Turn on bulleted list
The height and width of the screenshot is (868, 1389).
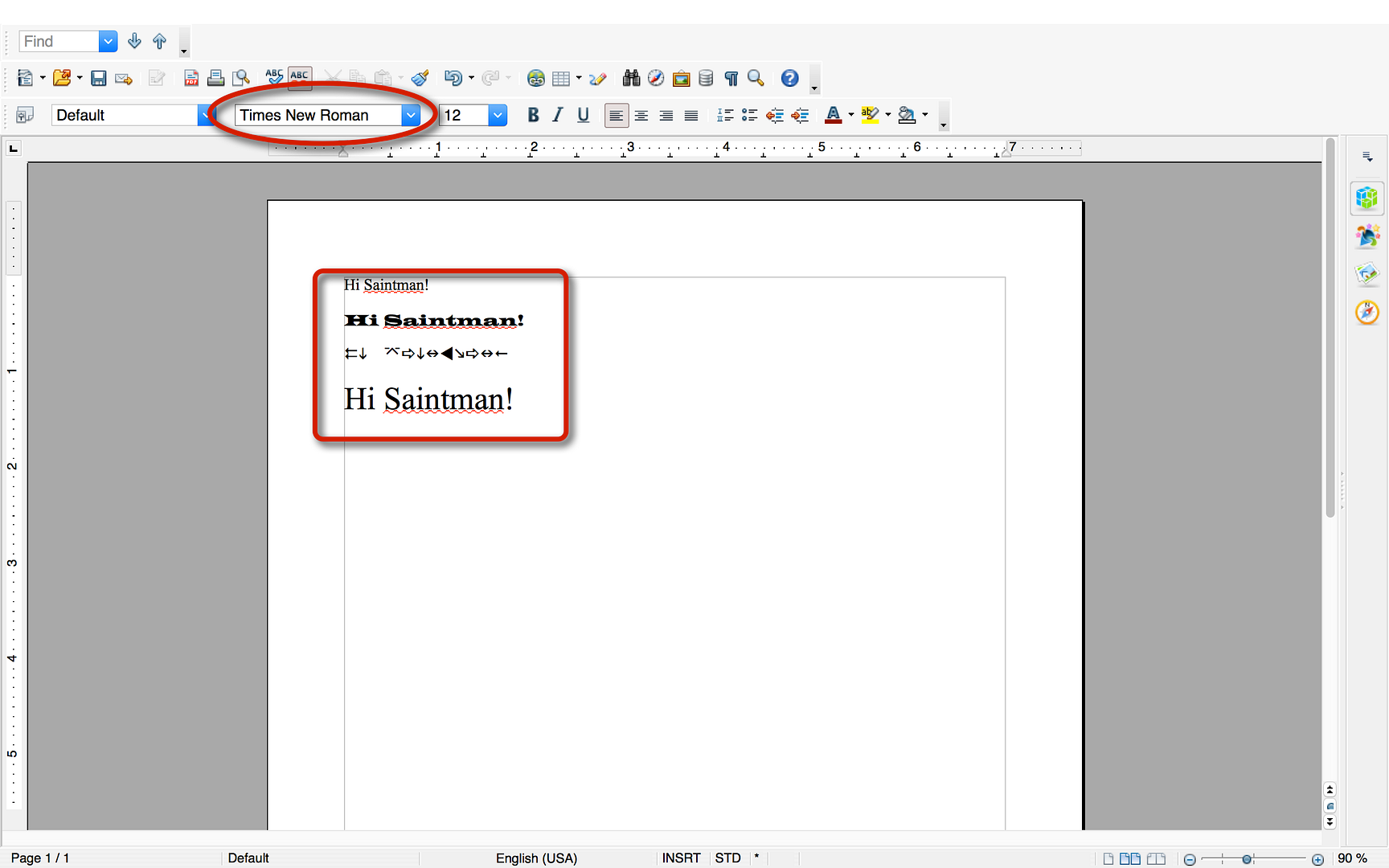[749, 115]
